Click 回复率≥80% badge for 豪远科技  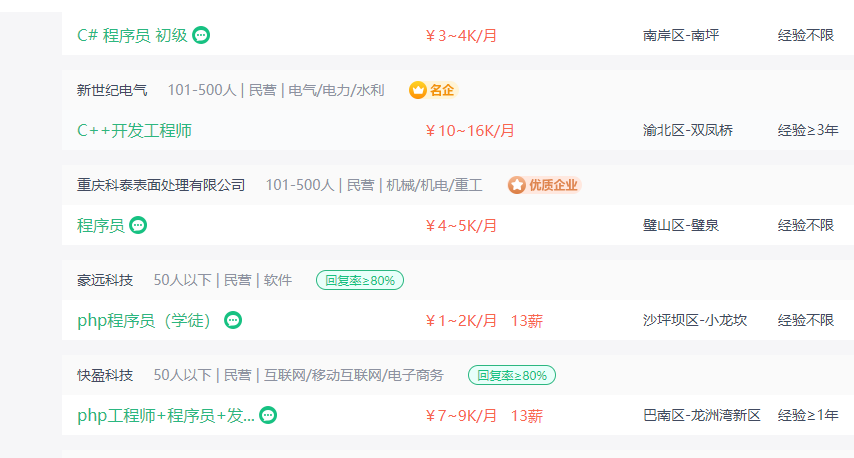pyautogui.click(x=360, y=280)
